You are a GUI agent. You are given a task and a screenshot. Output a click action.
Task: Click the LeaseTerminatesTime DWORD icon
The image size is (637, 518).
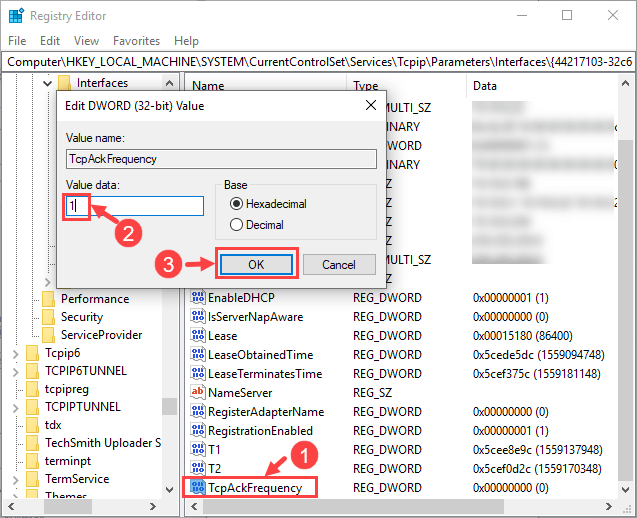coord(198,373)
